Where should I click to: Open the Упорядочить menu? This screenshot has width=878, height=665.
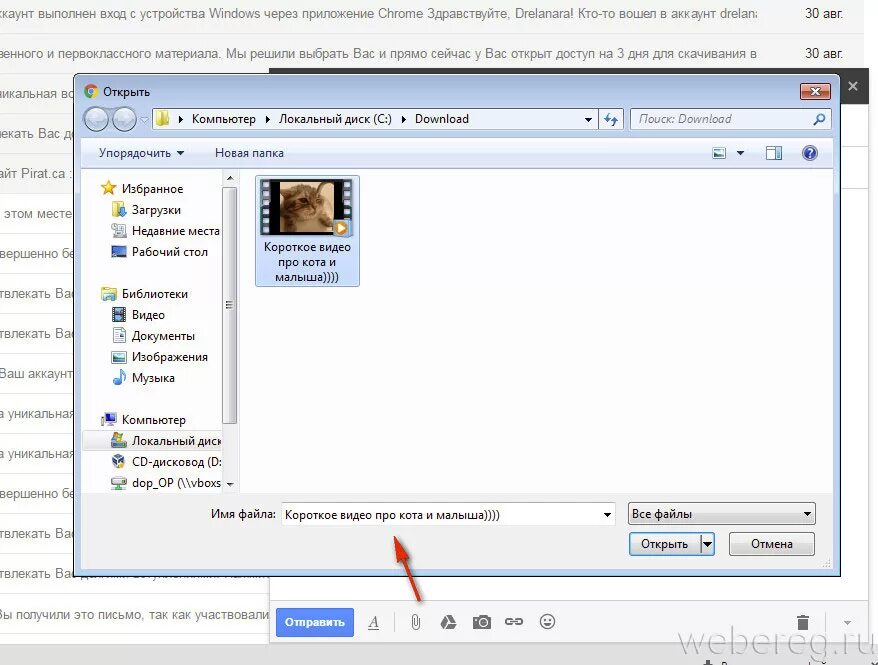(x=141, y=153)
